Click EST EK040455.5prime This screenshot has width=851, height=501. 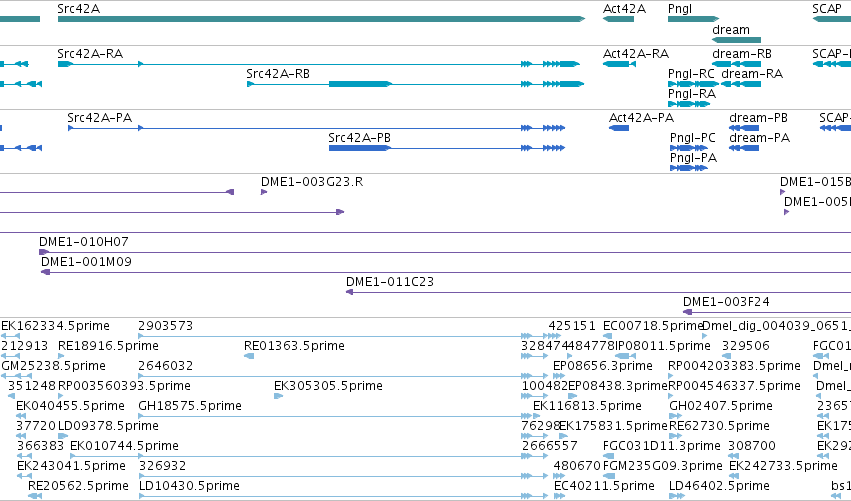coord(70,406)
